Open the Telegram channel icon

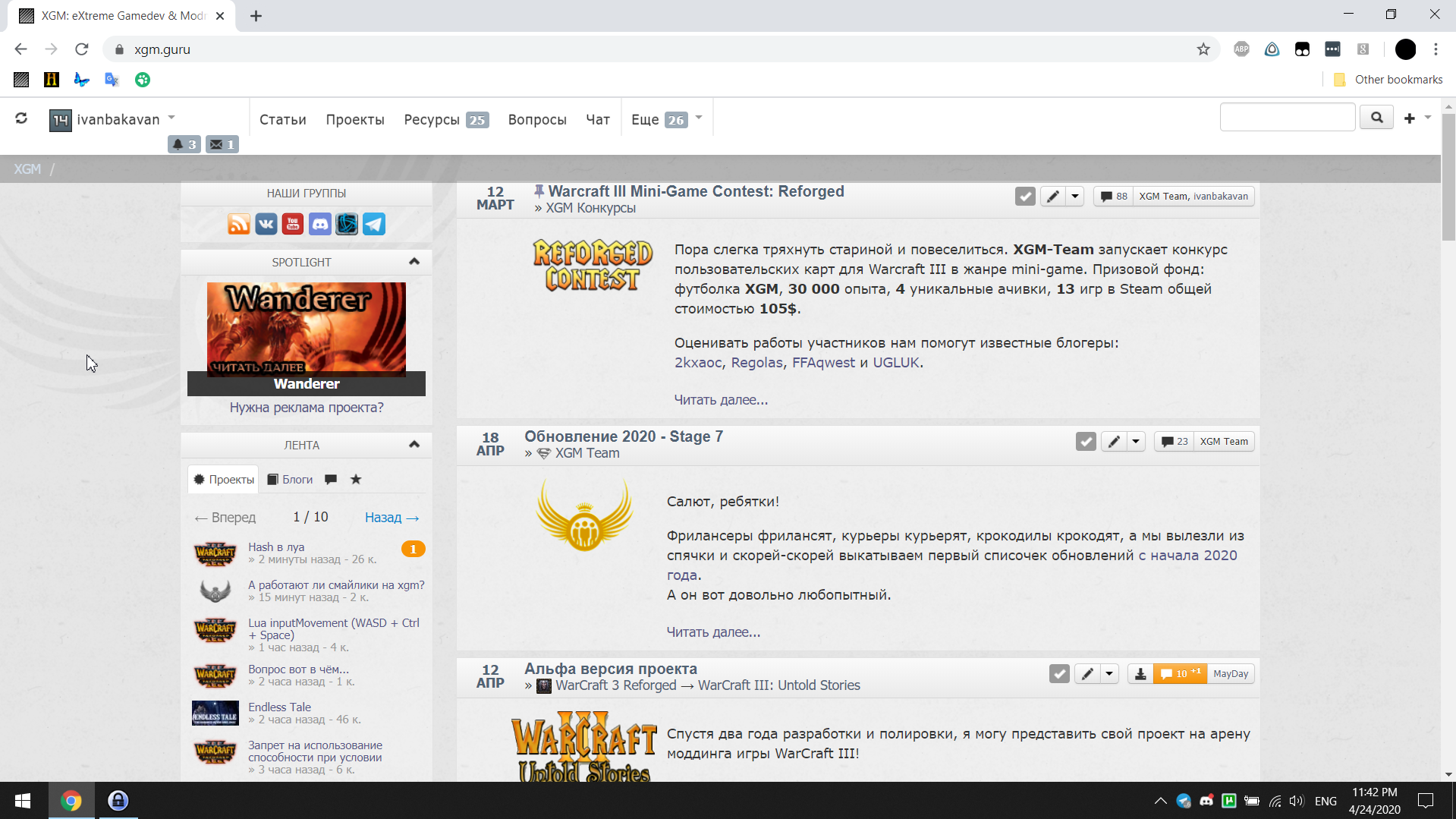[374, 224]
